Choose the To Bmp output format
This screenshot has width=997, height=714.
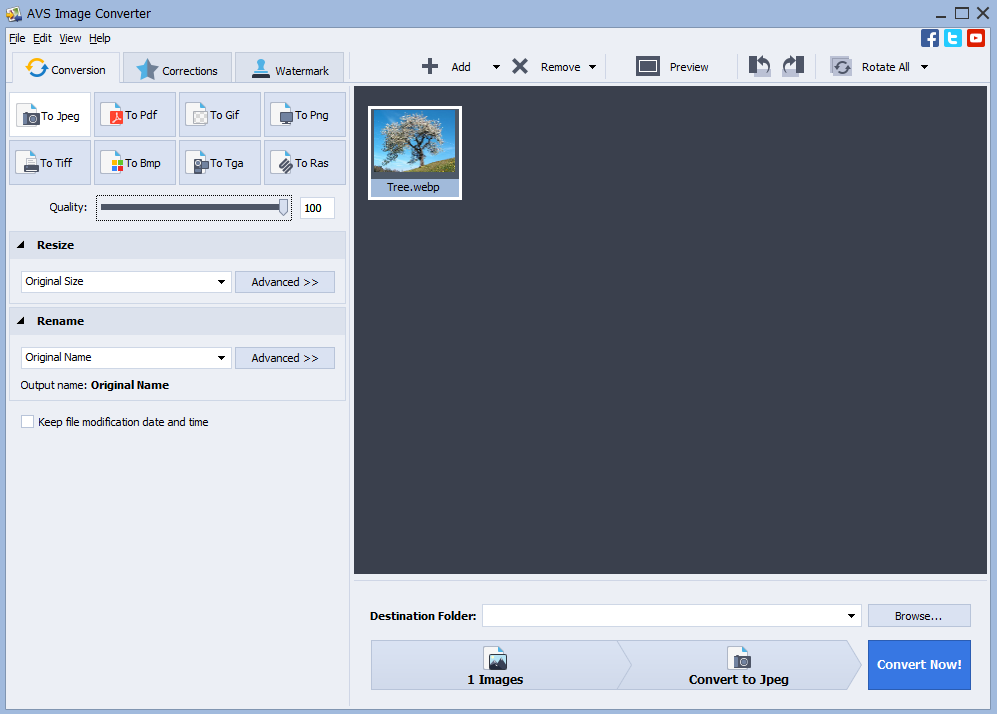(135, 163)
